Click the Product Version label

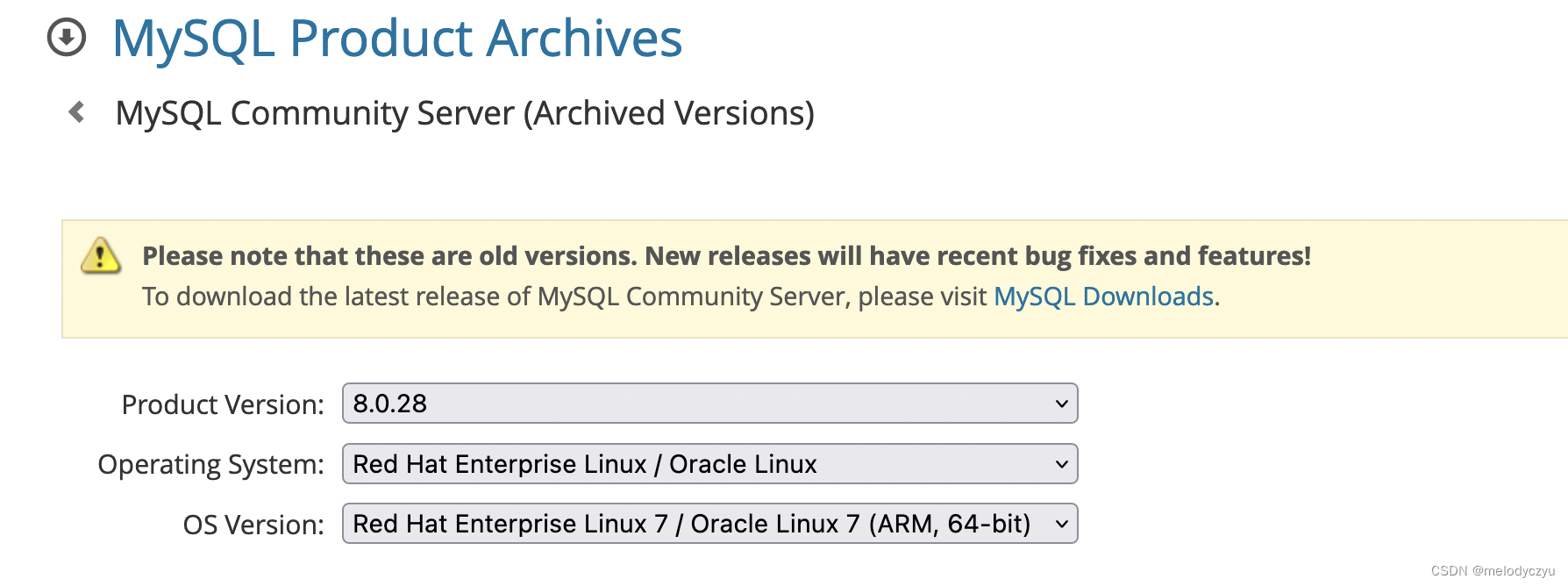tap(224, 404)
